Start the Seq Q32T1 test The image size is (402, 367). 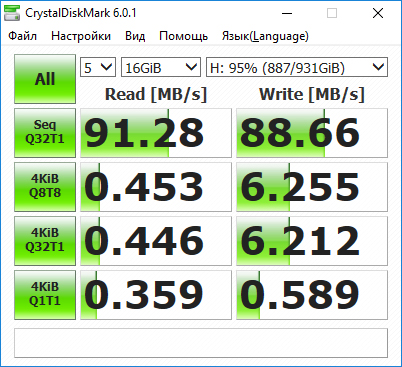[x=45, y=133]
